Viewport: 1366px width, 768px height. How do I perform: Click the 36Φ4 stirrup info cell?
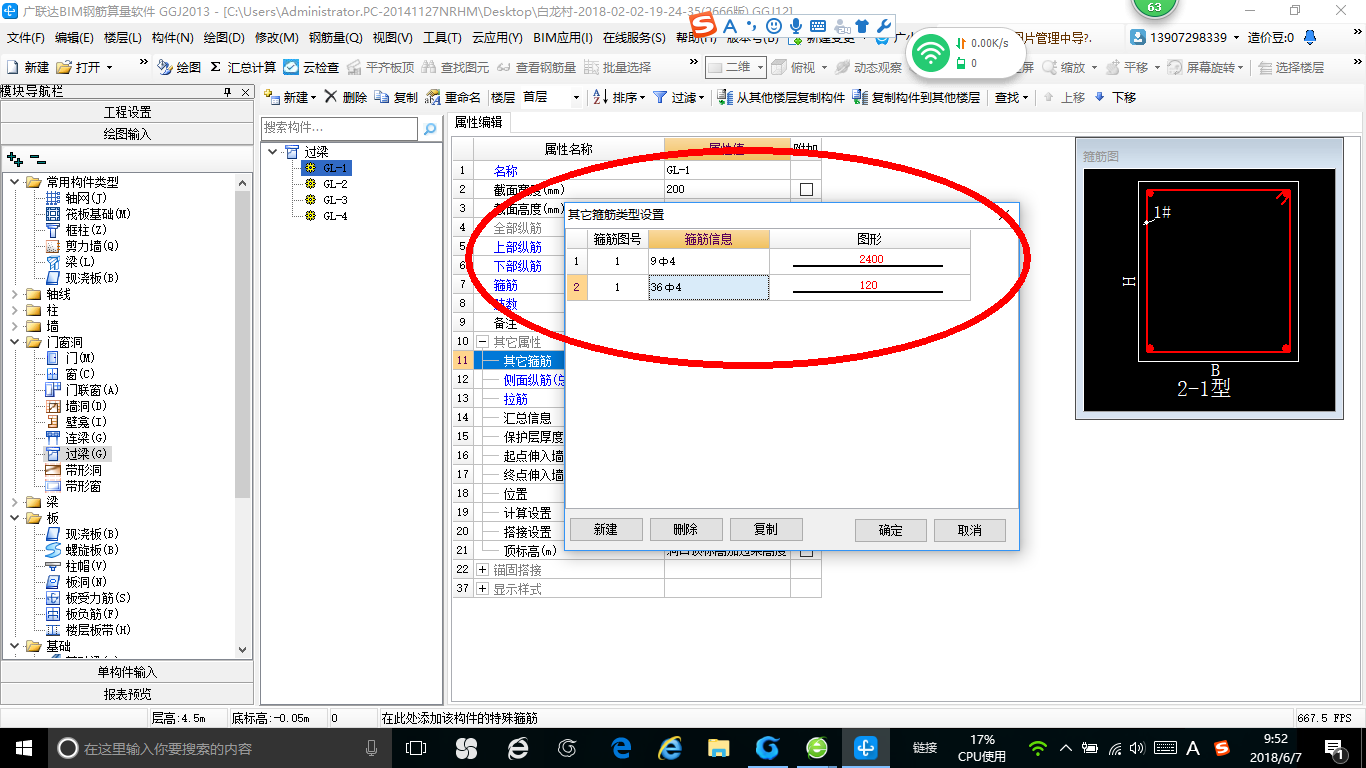tap(709, 287)
